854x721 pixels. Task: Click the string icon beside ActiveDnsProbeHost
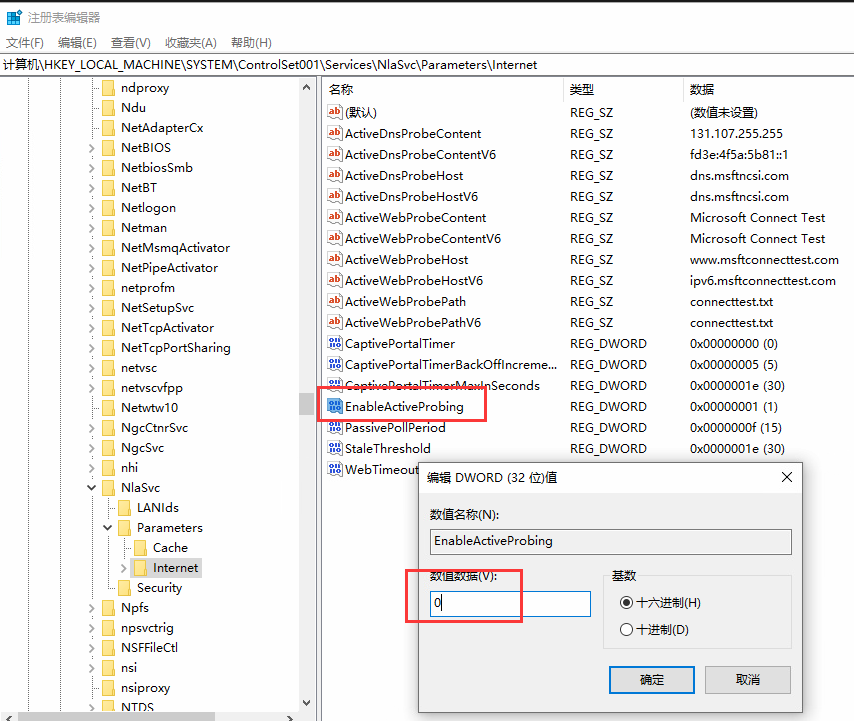point(334,175)
